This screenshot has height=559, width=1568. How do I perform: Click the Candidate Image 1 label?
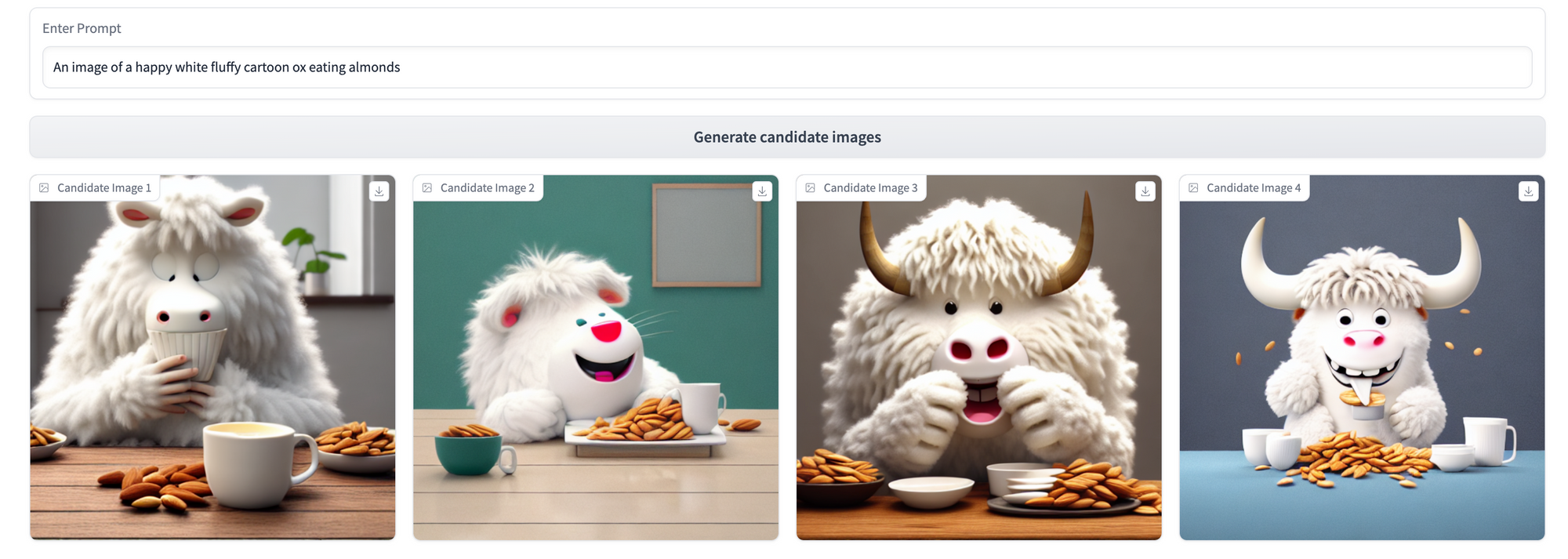[104, 188]
